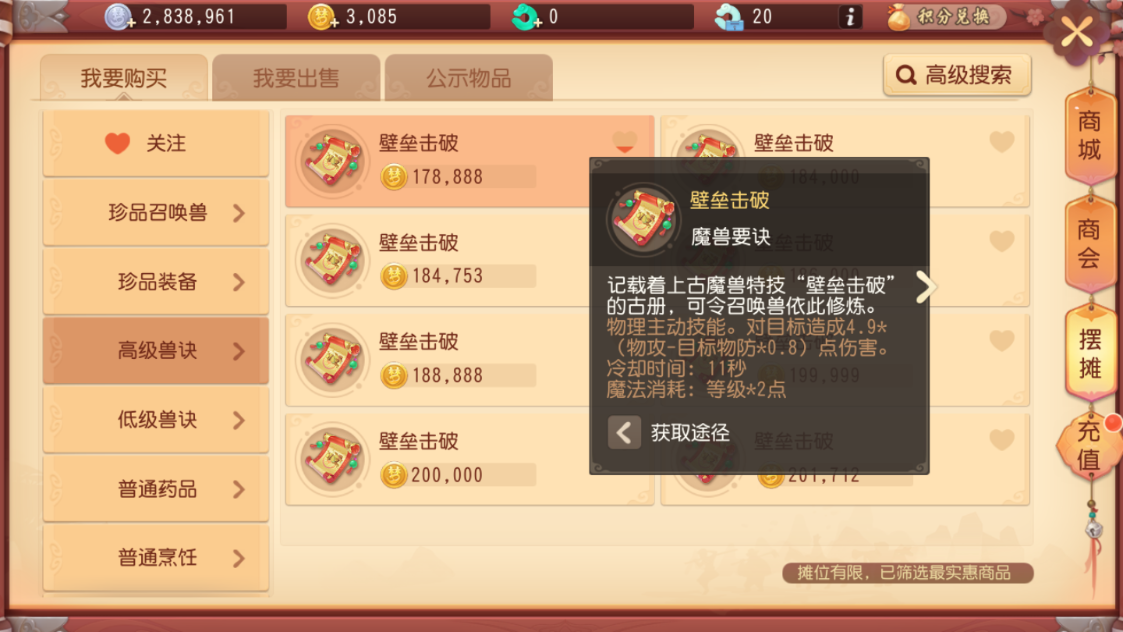Viewport: 1123px width, 632px height.
Task: Open 摆摊 side tab
Action: click(1089, 353)
